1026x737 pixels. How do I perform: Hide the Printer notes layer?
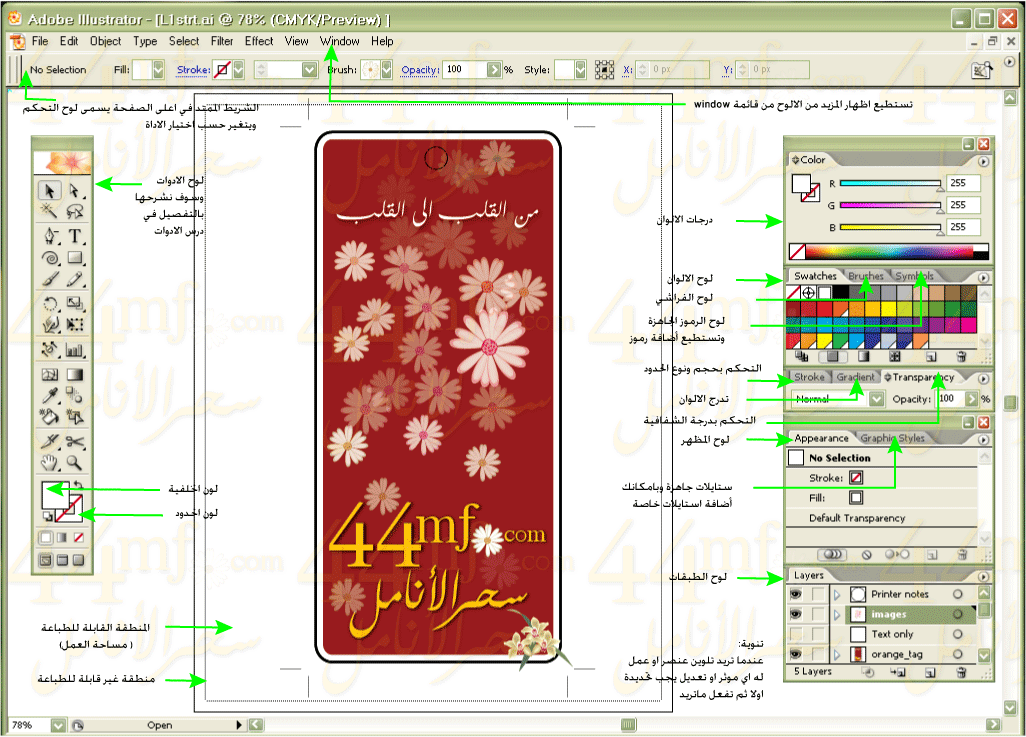(796, 594)
